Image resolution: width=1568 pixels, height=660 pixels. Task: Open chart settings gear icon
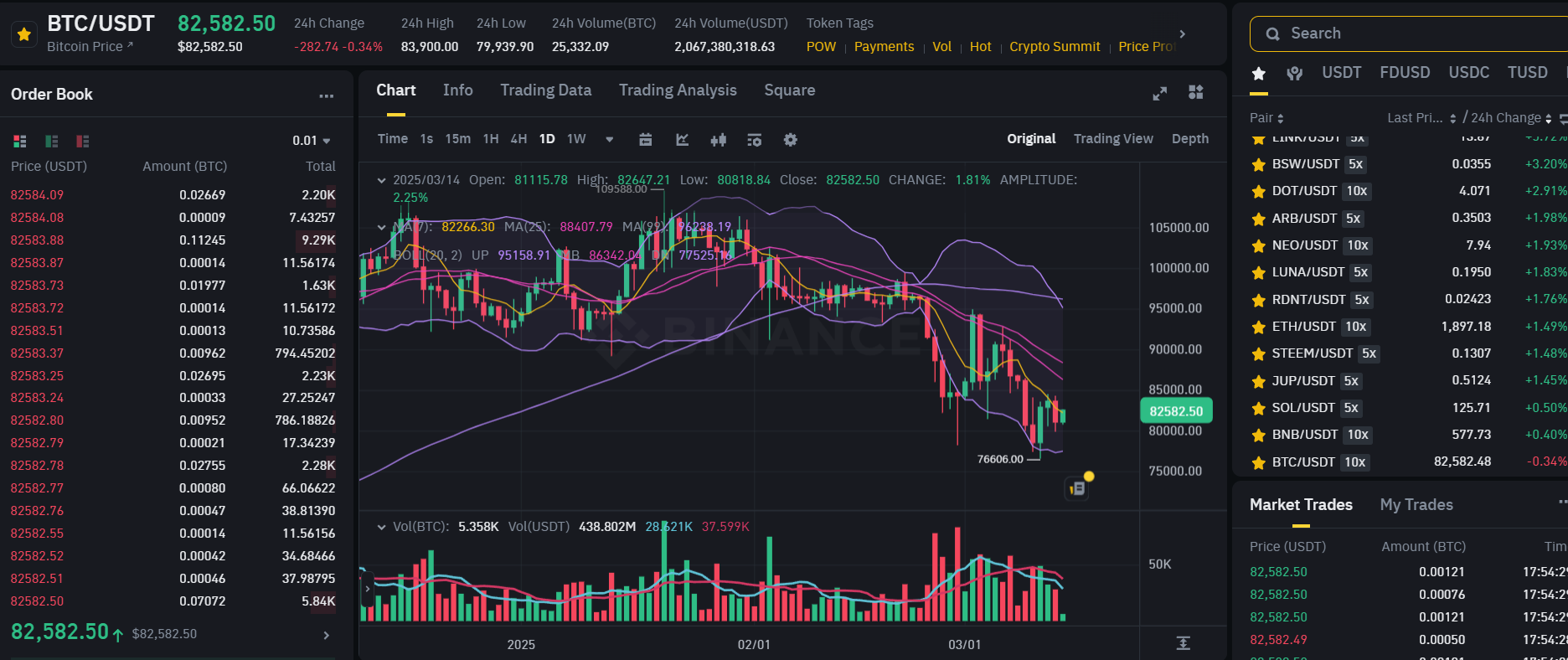point(791,139)
